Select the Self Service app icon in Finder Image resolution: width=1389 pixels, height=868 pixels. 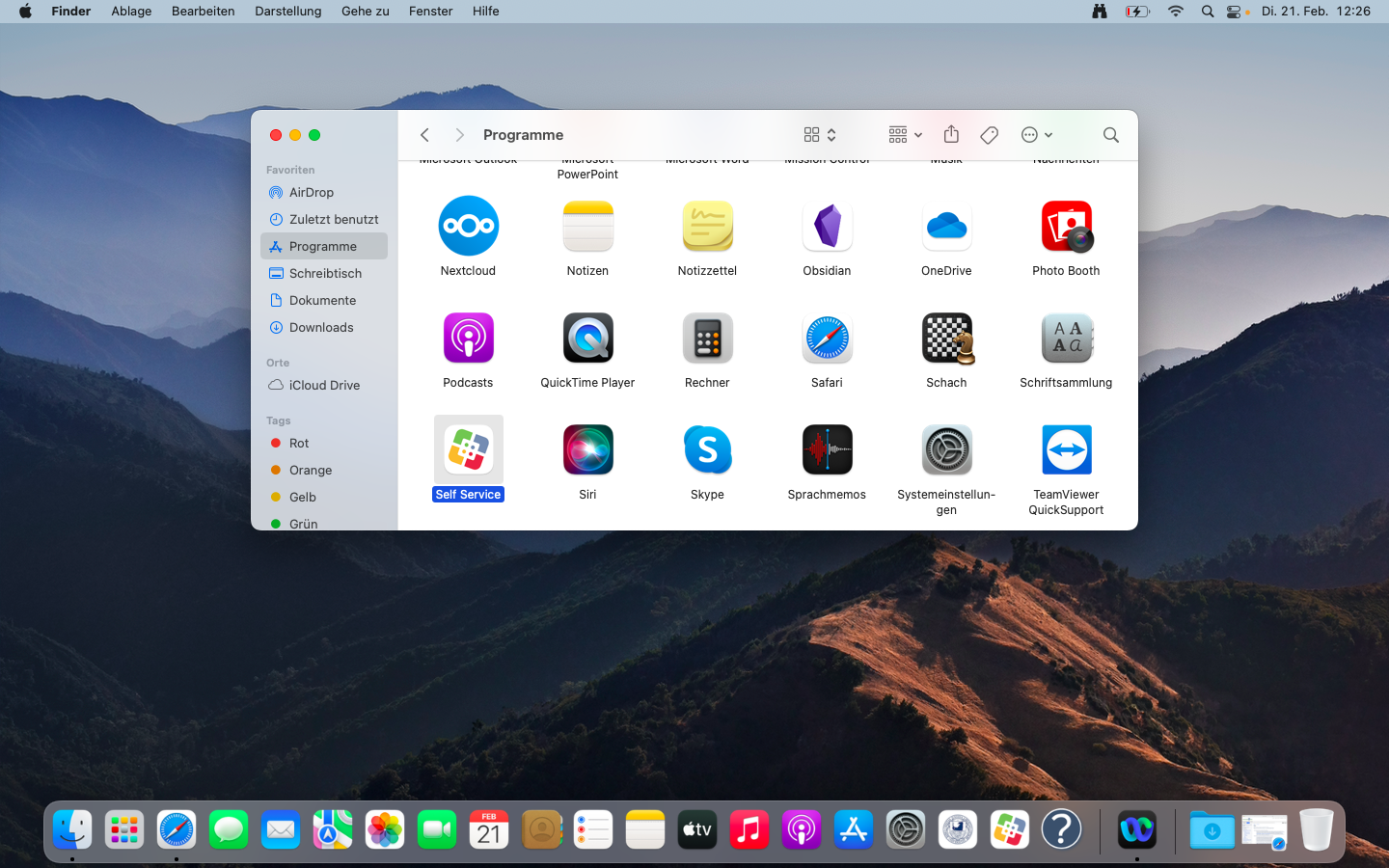click(x=468, y=449)
